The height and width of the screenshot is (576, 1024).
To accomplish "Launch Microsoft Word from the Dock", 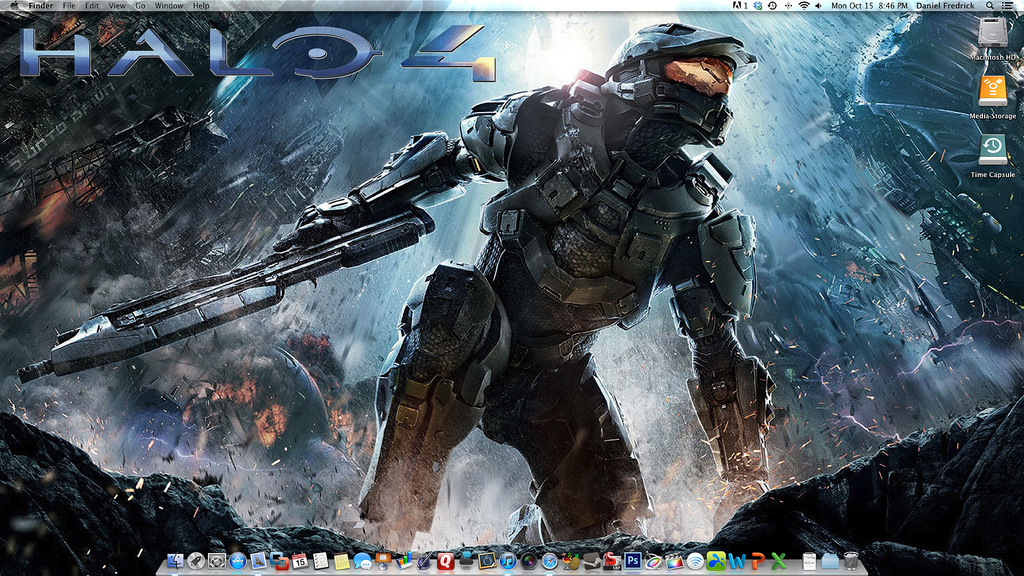I will (x=737, y=561).
